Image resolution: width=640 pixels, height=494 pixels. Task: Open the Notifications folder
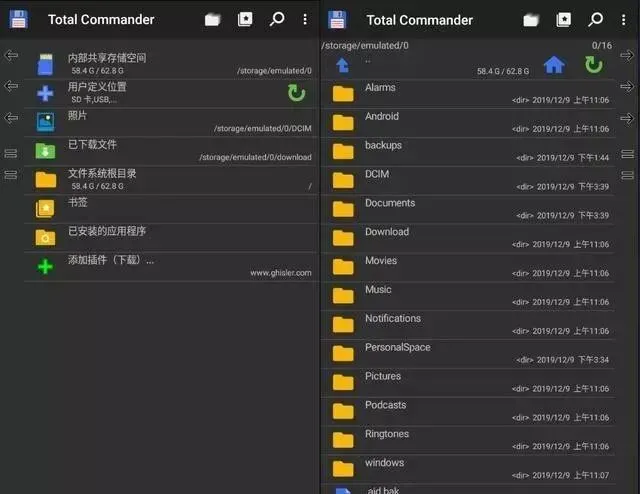[469, 325]
